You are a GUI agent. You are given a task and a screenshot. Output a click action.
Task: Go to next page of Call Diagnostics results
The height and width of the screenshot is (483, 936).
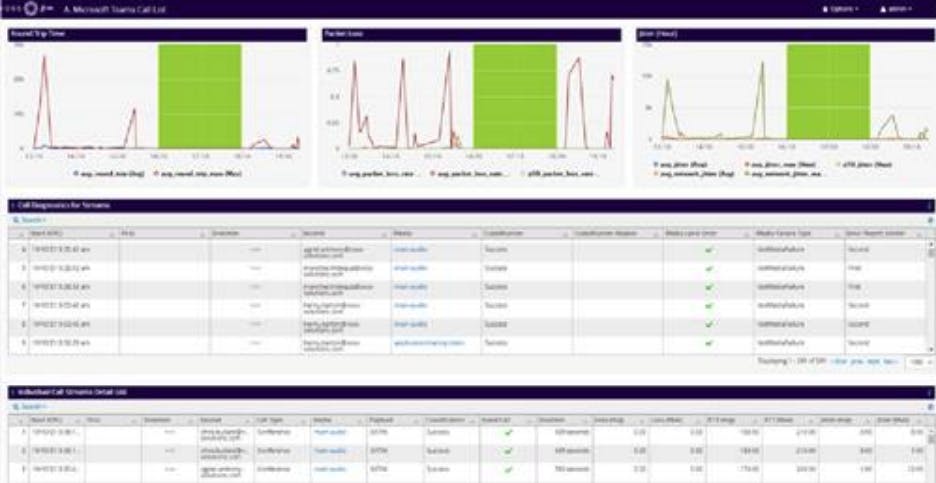(x=871, y=361)
